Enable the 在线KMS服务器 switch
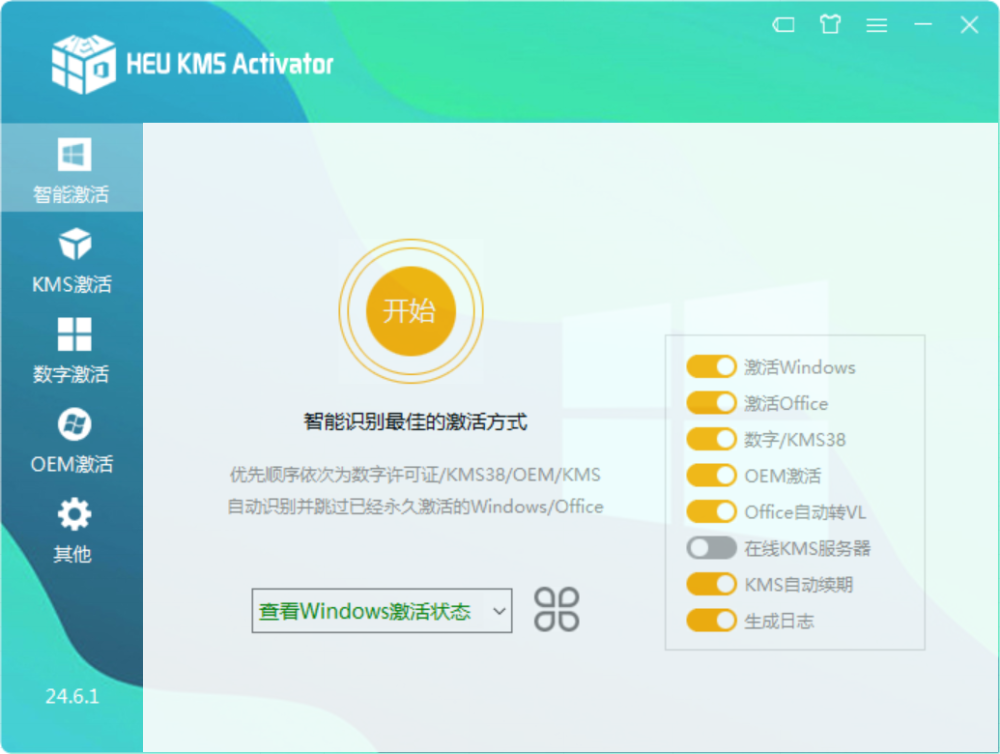 (x=712, y=547)
